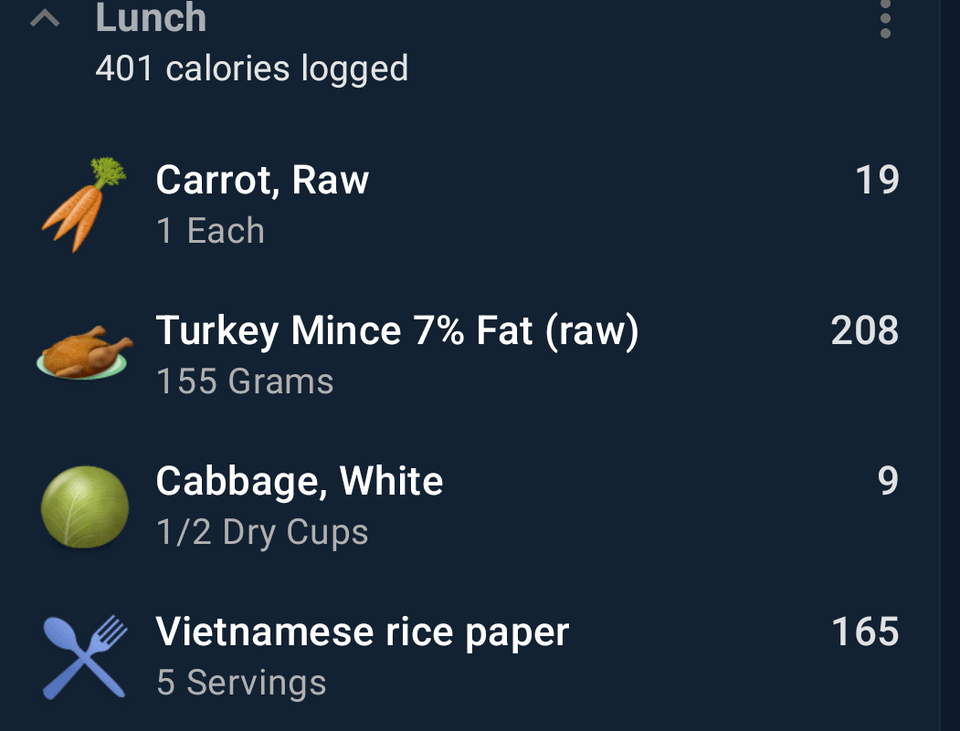Screen dimensions: 960x731
Task: Tap the carrot food icon
Action: pos(84,204)
